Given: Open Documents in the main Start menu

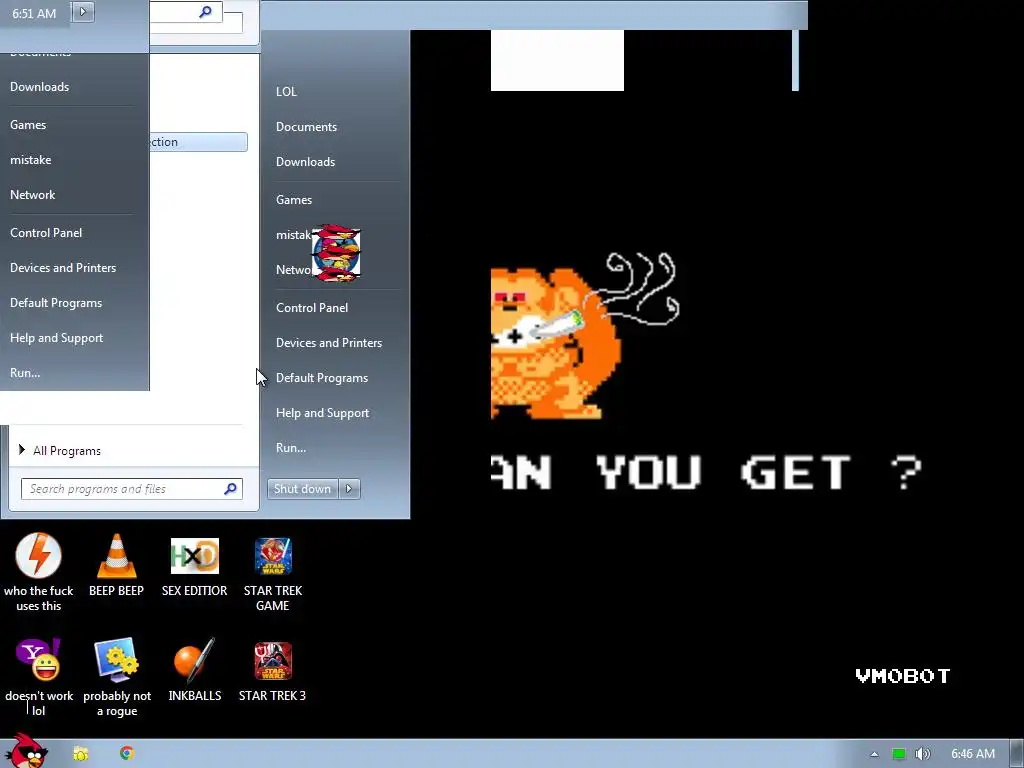Looking at the screenshot, I should 306,127.
